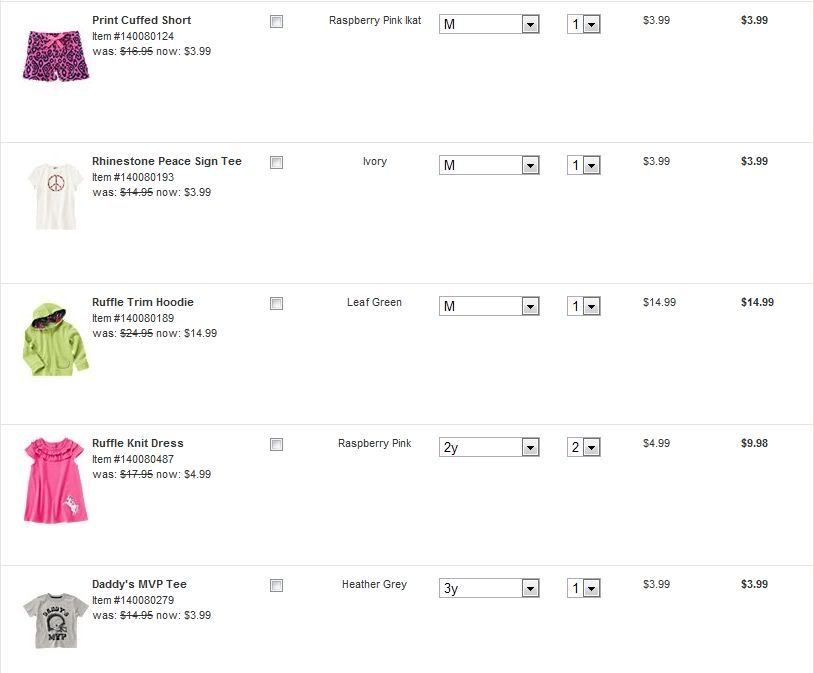
Task: Change the 2y size for Ruffle Knit Dress
Action: (x=489, y=447)
